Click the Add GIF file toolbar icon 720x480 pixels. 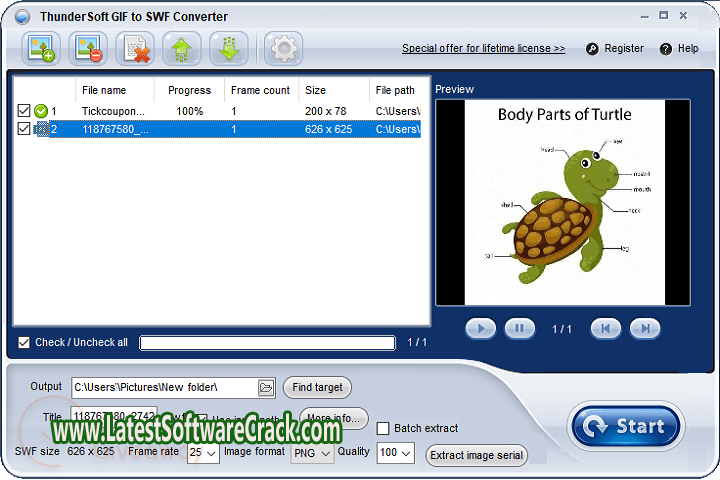tap(43, 48)
